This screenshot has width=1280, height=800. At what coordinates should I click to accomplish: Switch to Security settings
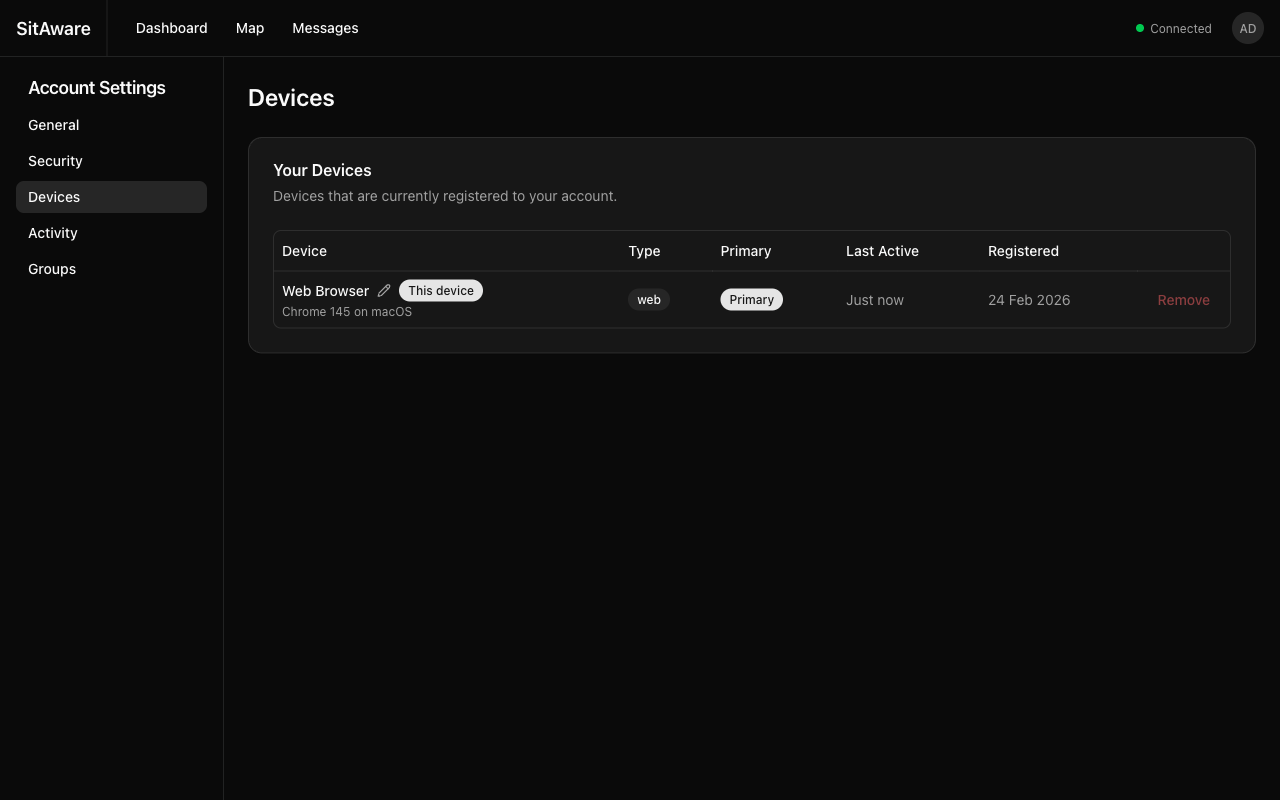coord(55,161)
